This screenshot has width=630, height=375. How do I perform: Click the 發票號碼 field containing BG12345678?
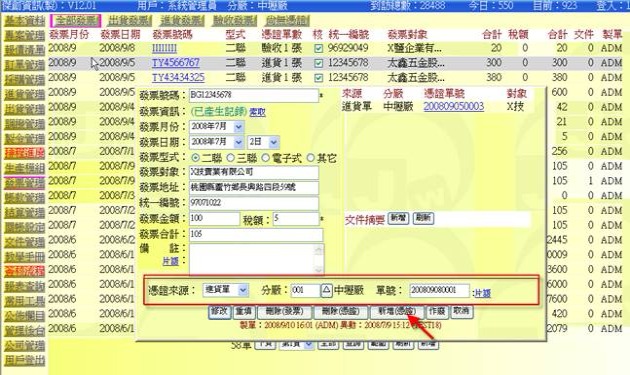pyautogui.click(x=254, y=96)
